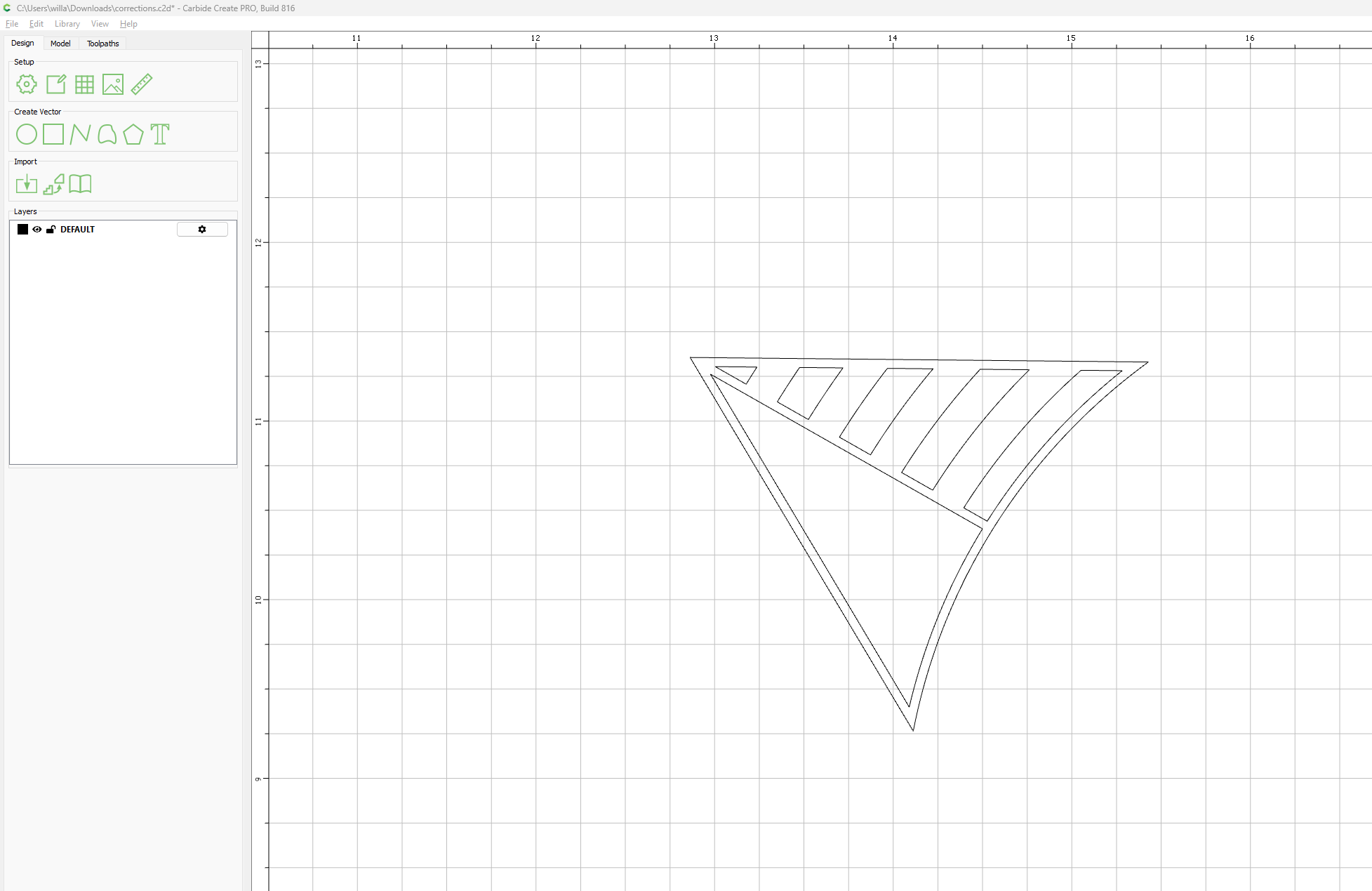Click the edit document setup icon
Screen dimensions: 1372x891
(x=55, y=84)
